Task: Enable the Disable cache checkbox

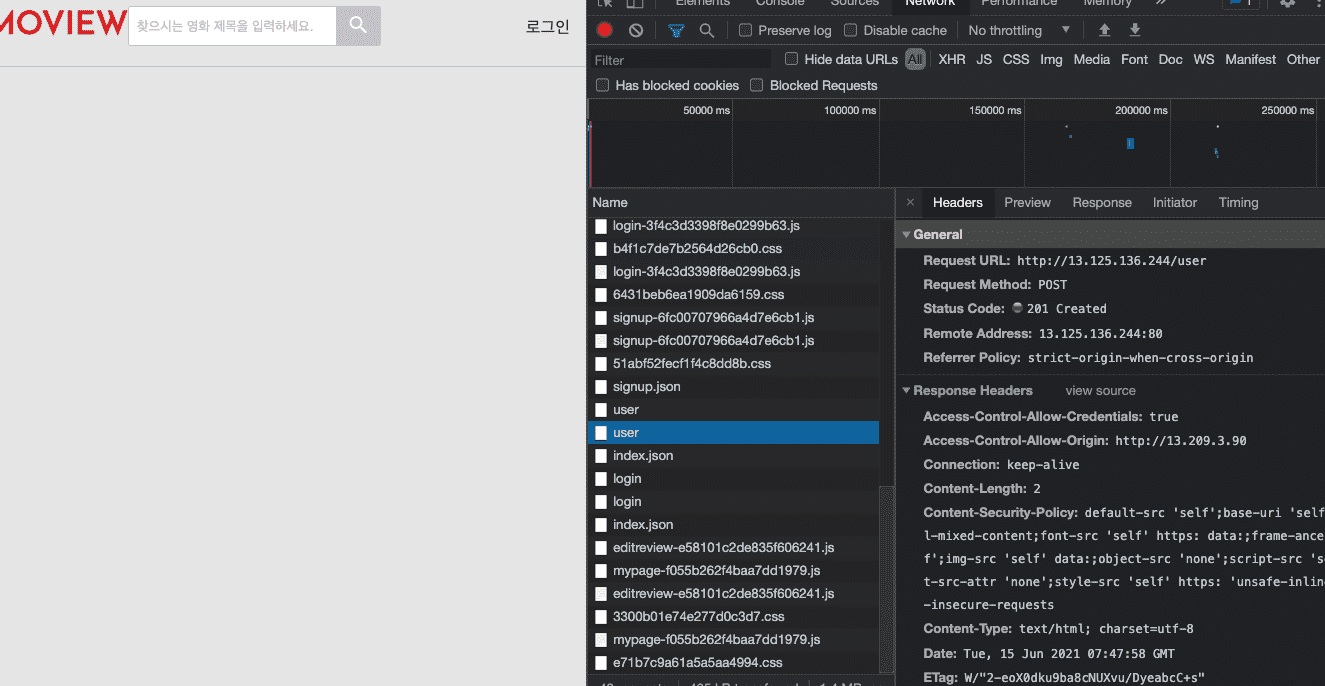Action: (x=850, y=30)
